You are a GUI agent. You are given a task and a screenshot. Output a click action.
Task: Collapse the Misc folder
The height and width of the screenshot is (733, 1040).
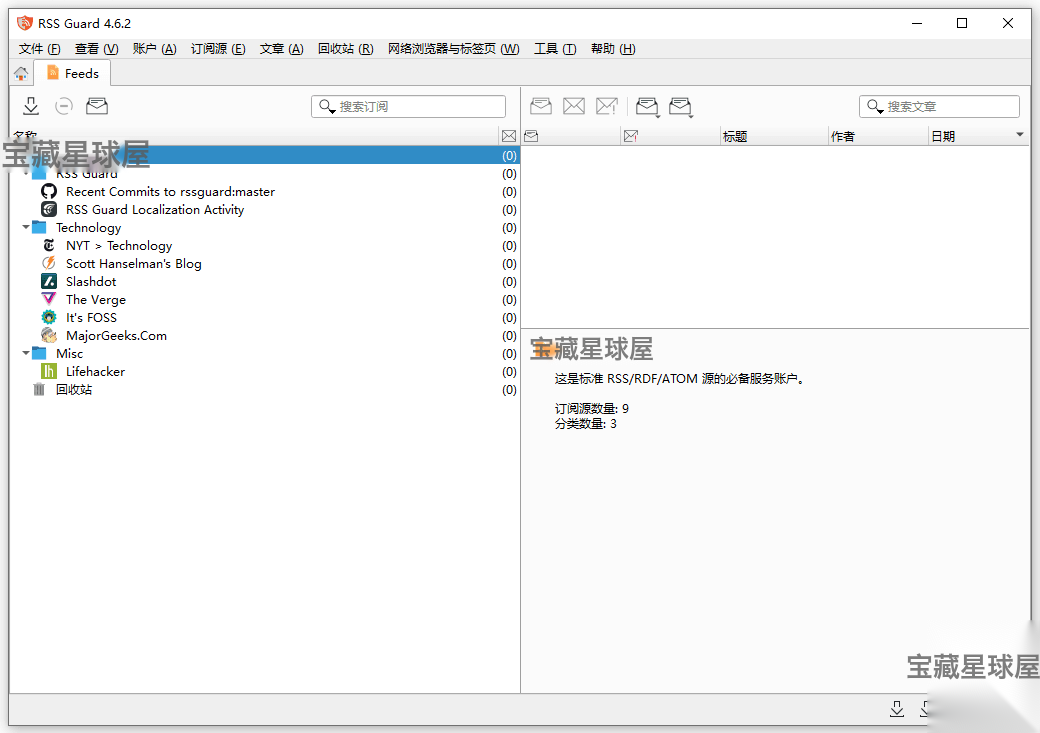(x=26, y=353)
